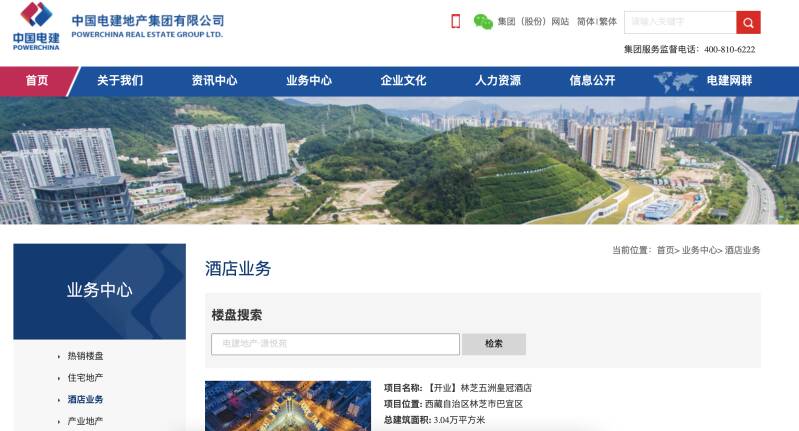
Task: Click the 检索 search button
Action: pos(494,344)
